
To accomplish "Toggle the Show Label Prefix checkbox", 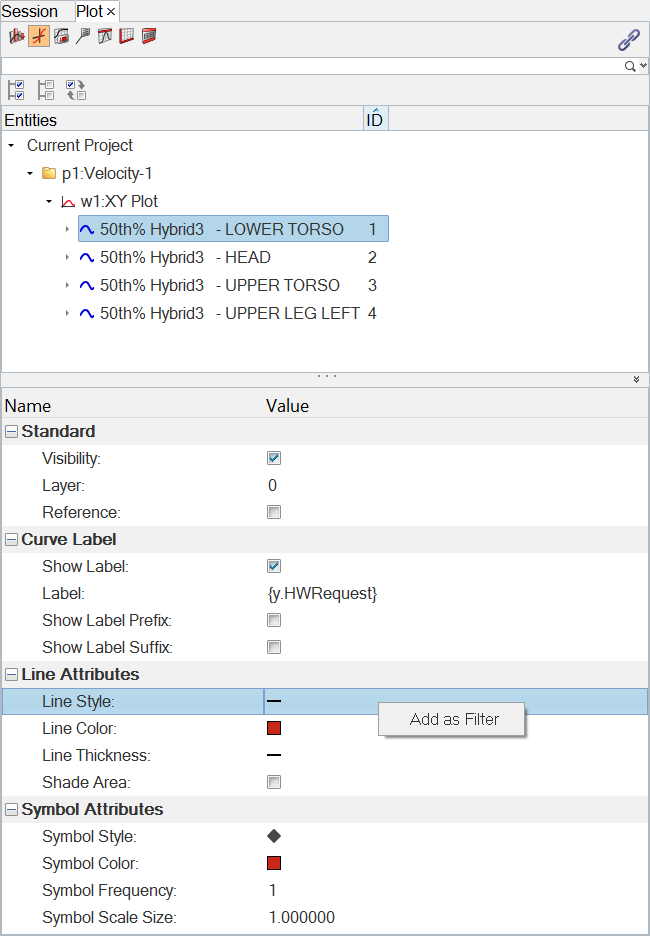I will click(x=274, y=620).
